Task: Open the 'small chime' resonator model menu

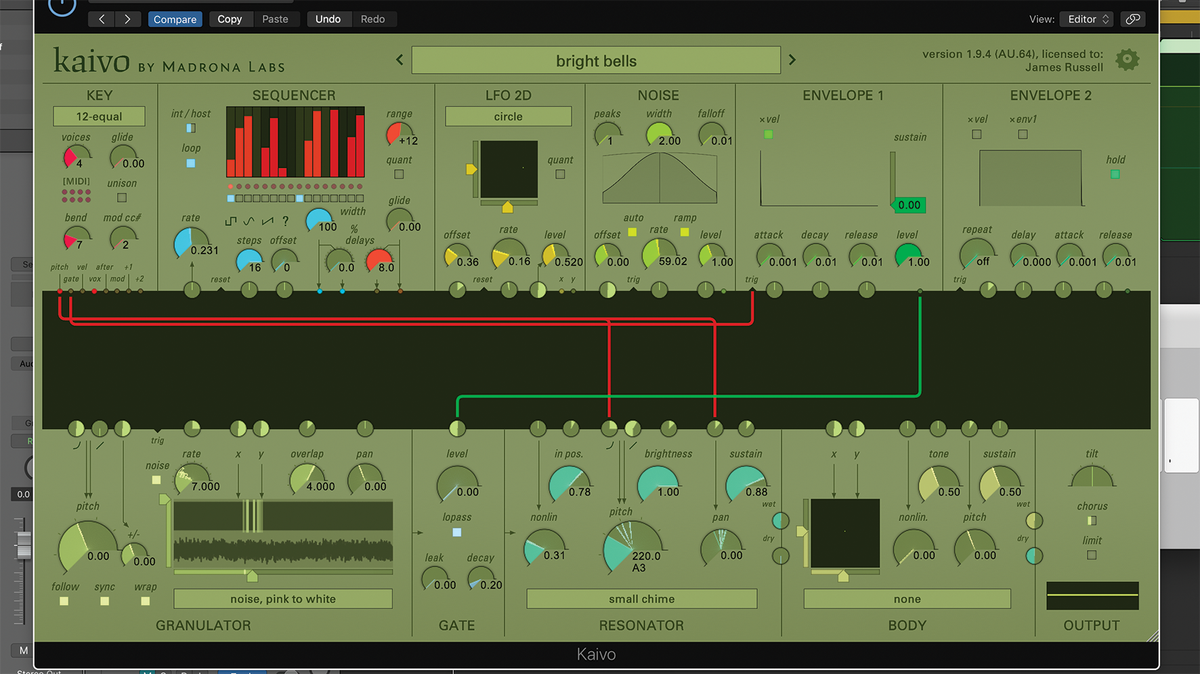Action: click(641, 598)
